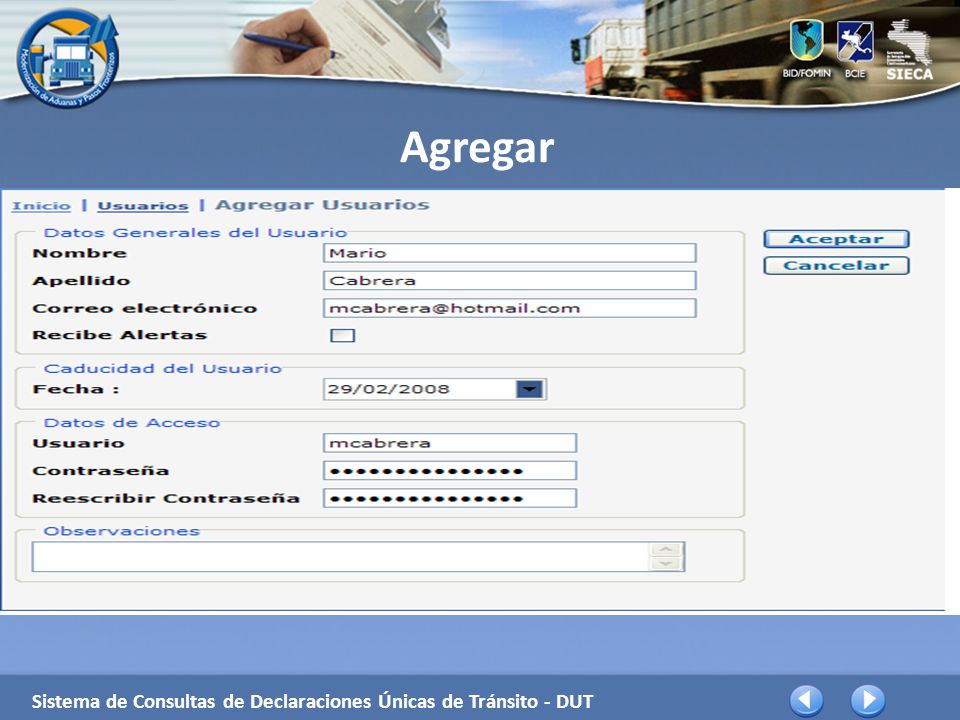Click the Aceptar button
Viewport: 960px width, 720px height.
tap(836, 239)
